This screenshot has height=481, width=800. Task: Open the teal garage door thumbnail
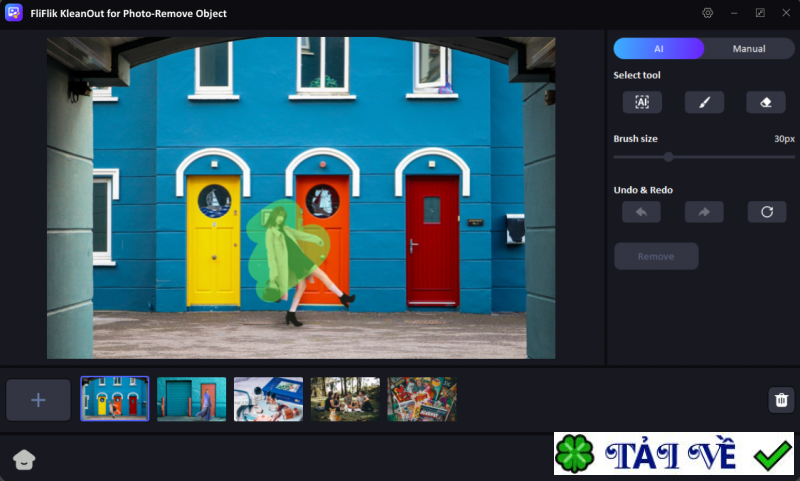click(x=191, y=399)
